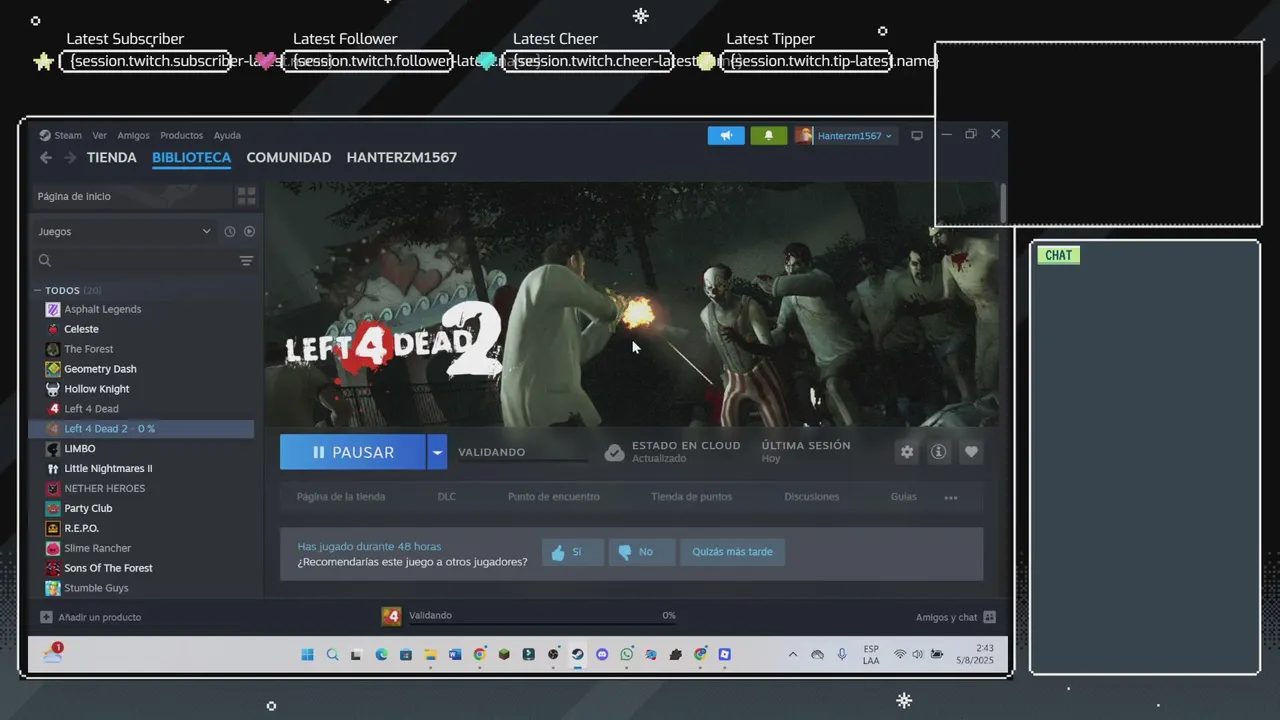The image size is (1280, 720).
Task: Select Left 4 Dead in game list
Action: (x=141, y=409)
